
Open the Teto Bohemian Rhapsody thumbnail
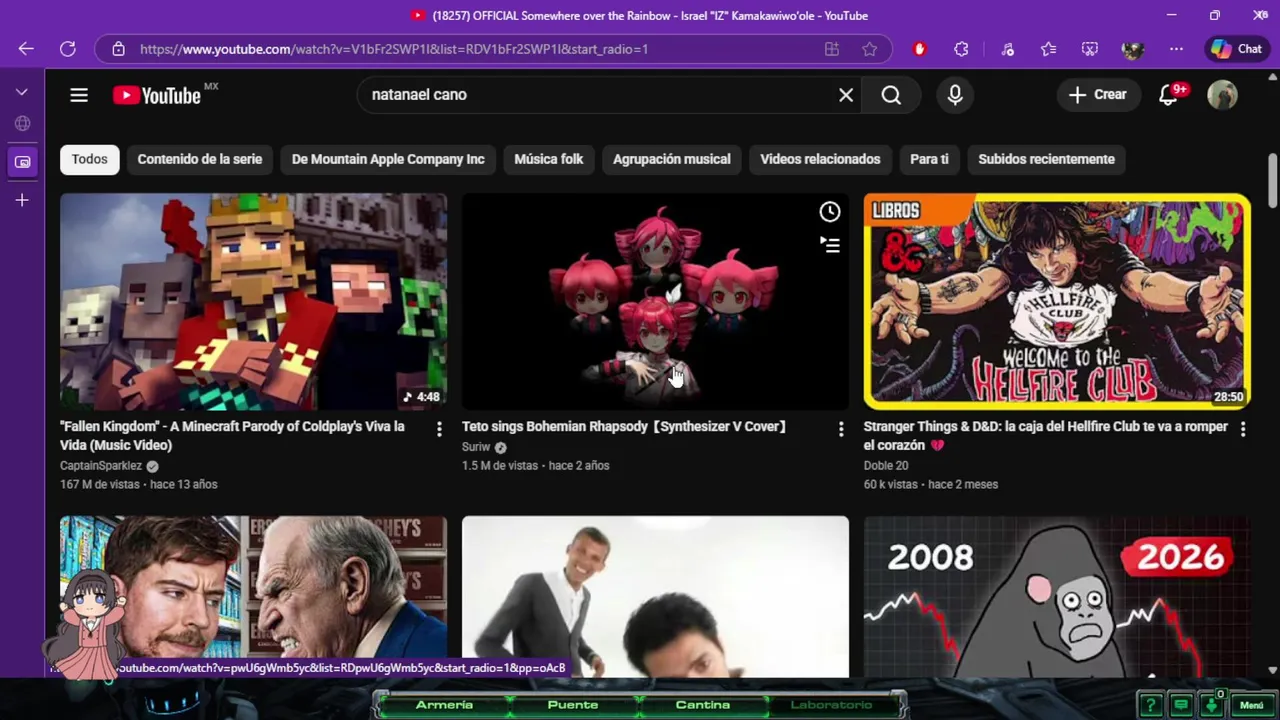pos(655,301)
